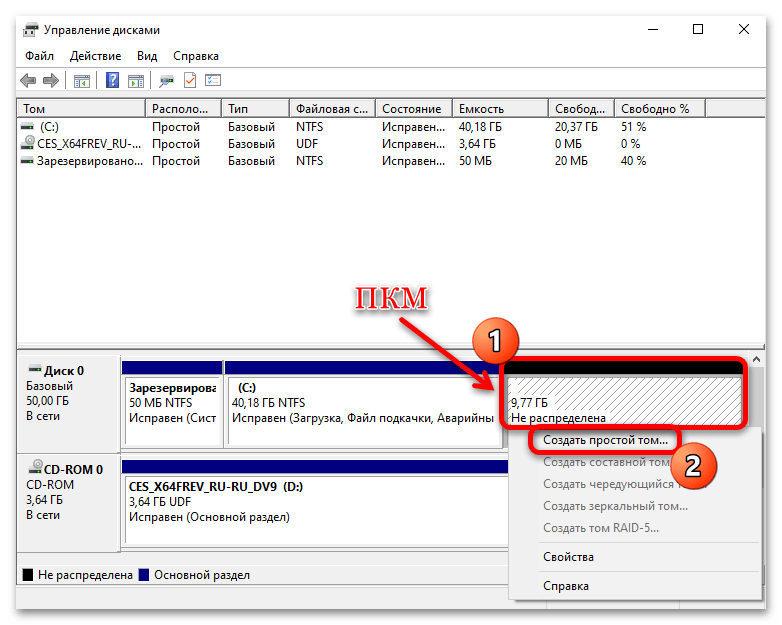Select the 9,77 ГБ Не распределена region

point(623,395)
